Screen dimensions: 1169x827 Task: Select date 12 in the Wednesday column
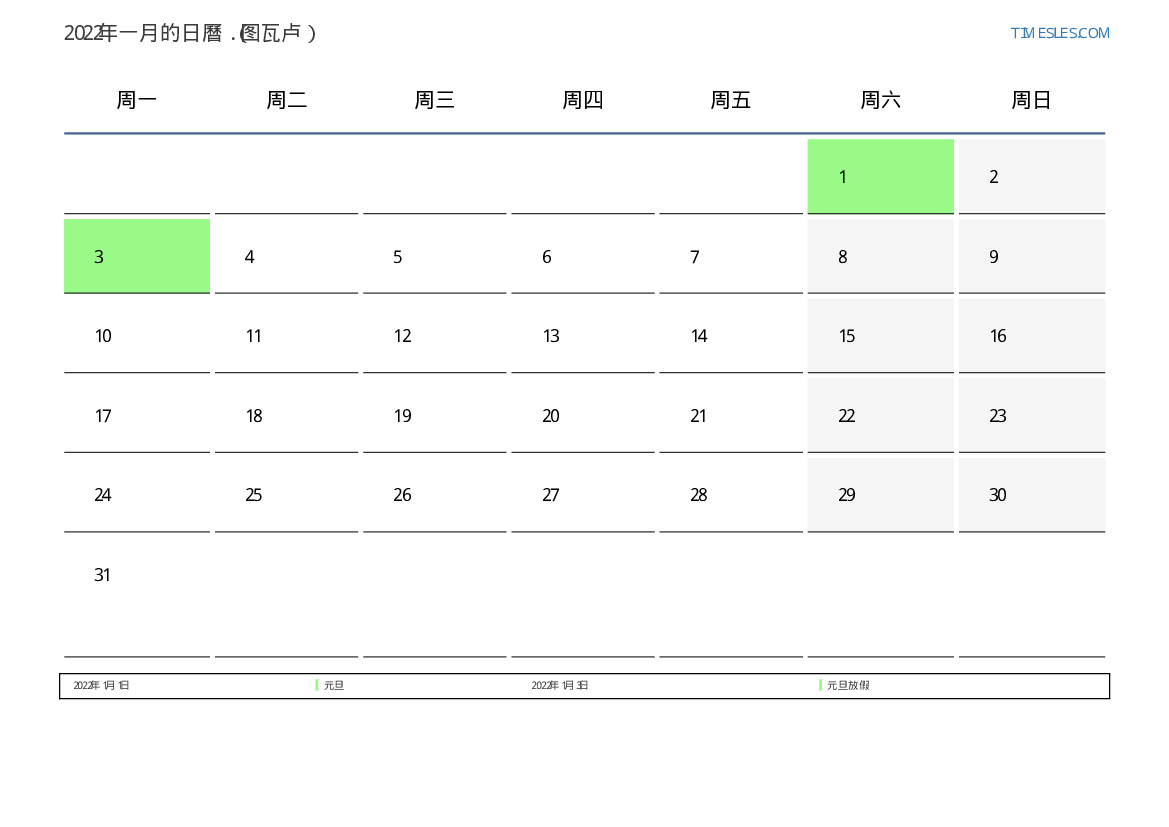434,336
